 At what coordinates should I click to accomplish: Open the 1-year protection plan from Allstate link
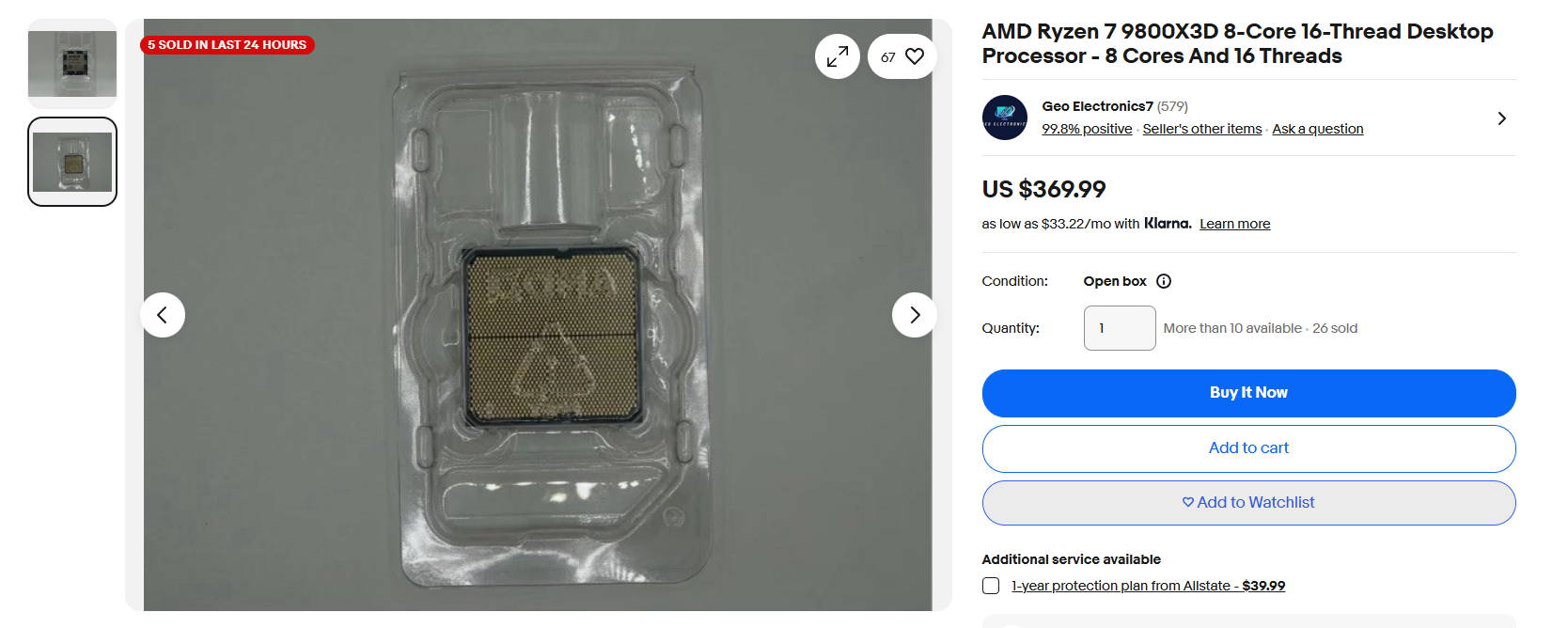click(1148, 586)
